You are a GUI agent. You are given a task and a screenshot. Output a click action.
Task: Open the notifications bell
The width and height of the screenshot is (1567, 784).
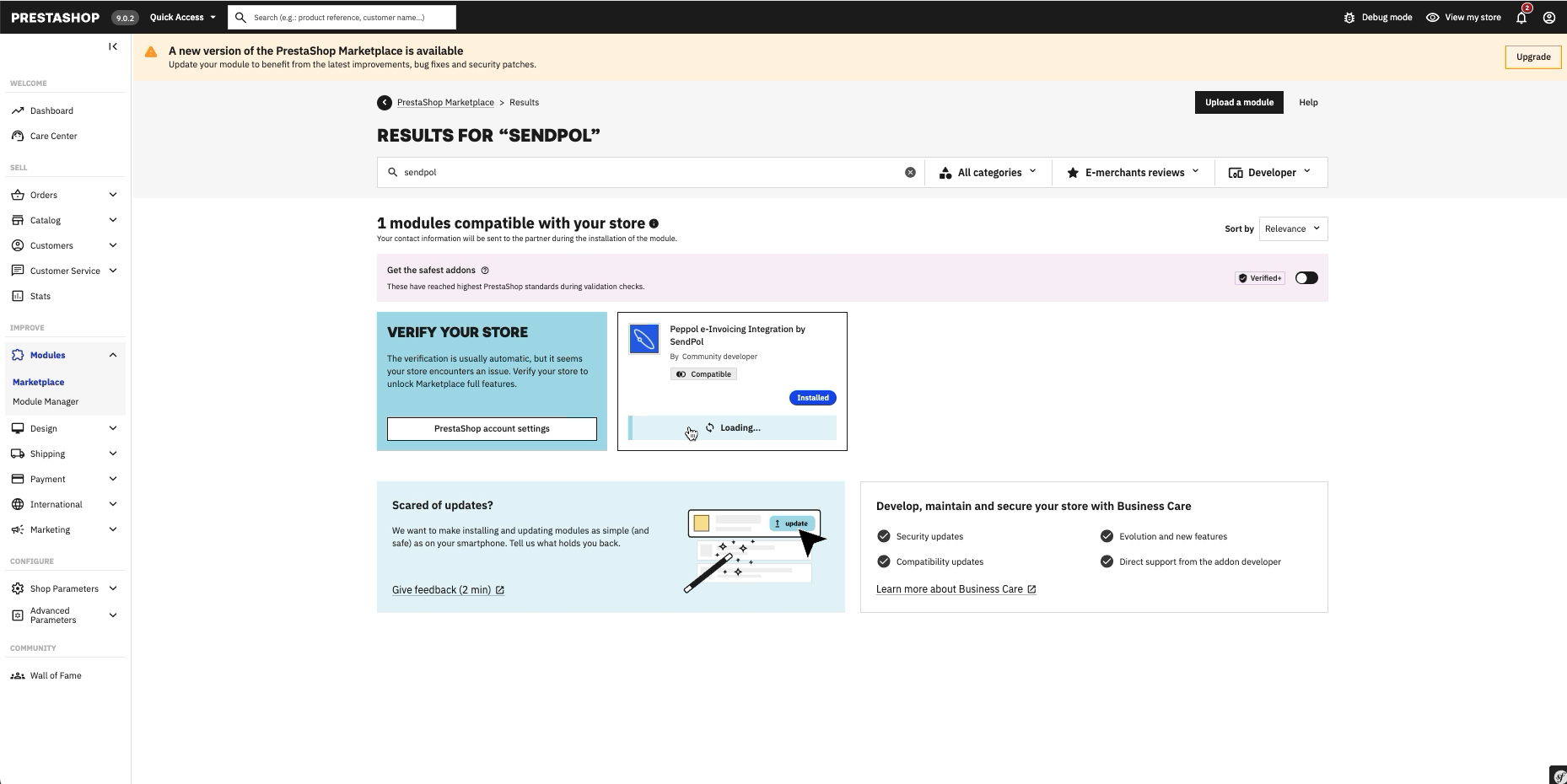tap(1521, 17)
